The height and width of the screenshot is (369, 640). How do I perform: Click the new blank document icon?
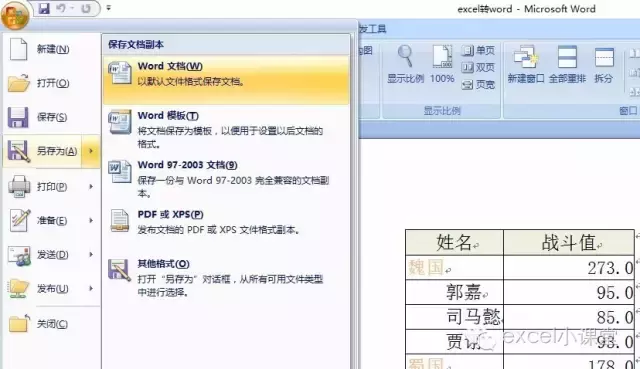tap(18, 49)
